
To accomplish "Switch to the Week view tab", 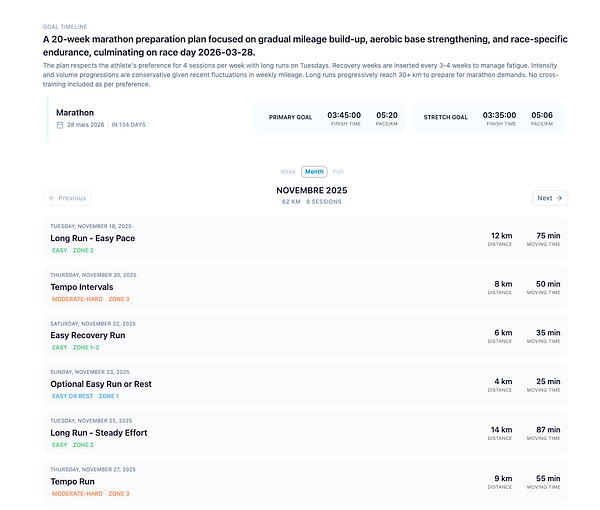I will click(x=288, y=172).
